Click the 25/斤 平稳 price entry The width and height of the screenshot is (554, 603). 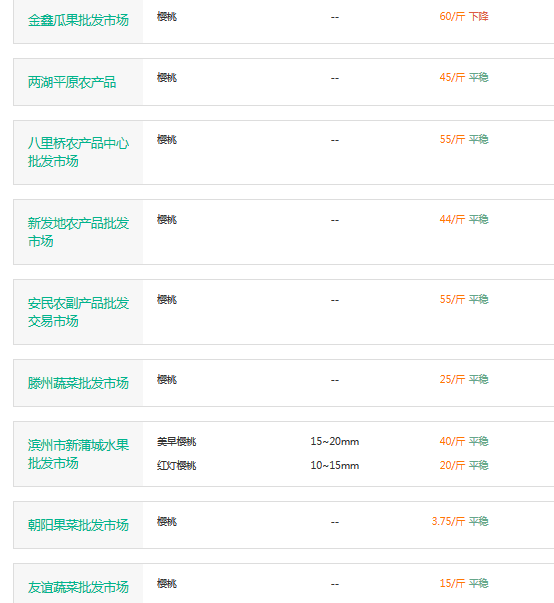pyautogui.click(x=464, y=380)
